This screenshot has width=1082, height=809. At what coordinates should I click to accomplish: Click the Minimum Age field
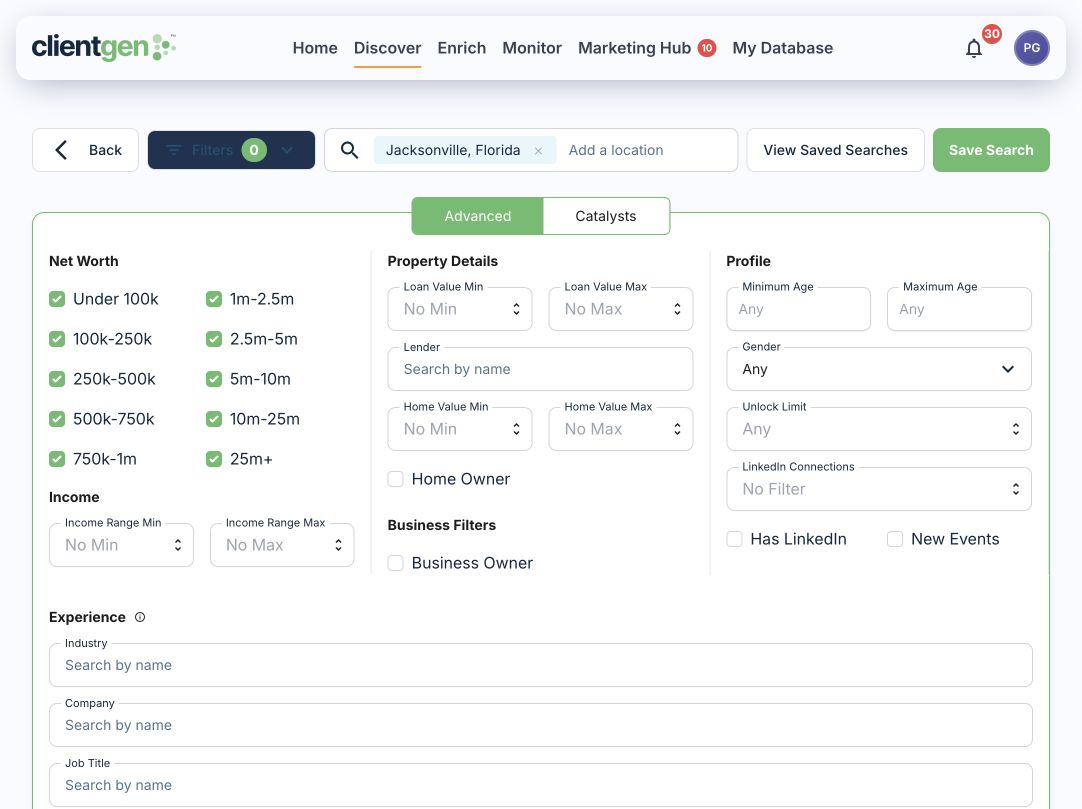tap(798, 309)
